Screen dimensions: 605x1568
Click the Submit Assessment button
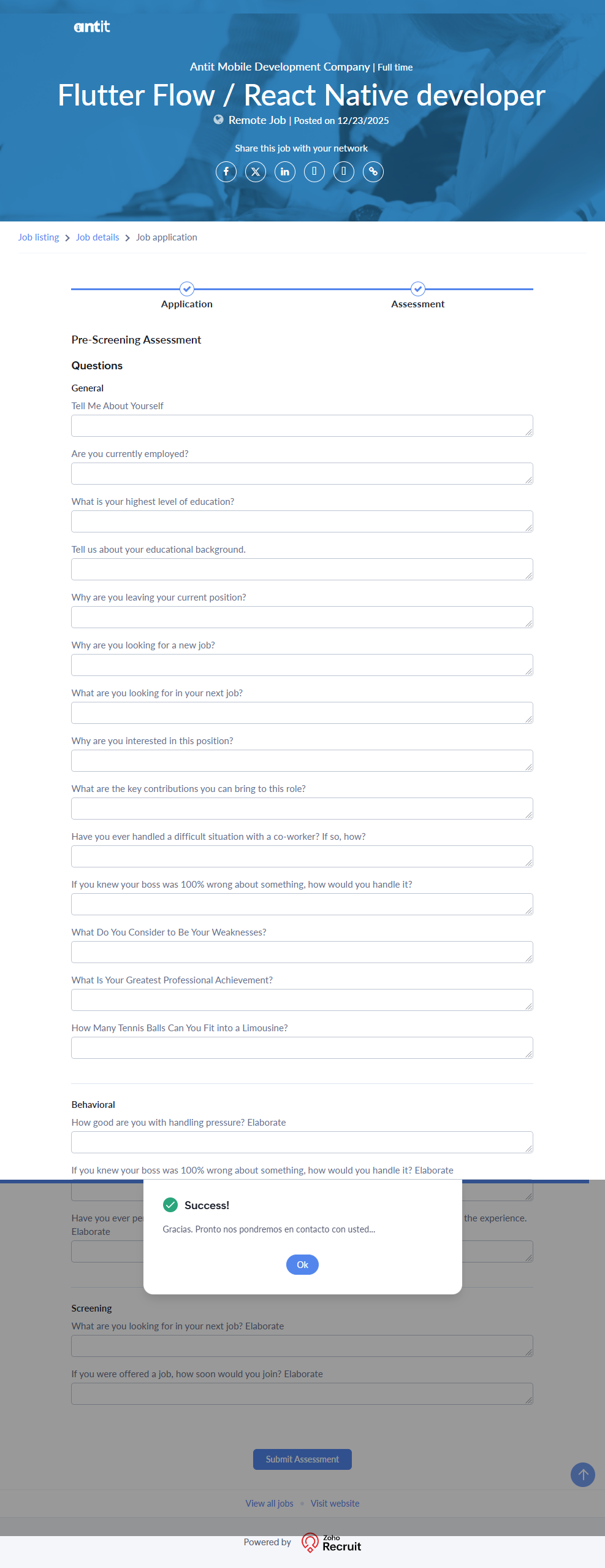tap(302, 1459)
